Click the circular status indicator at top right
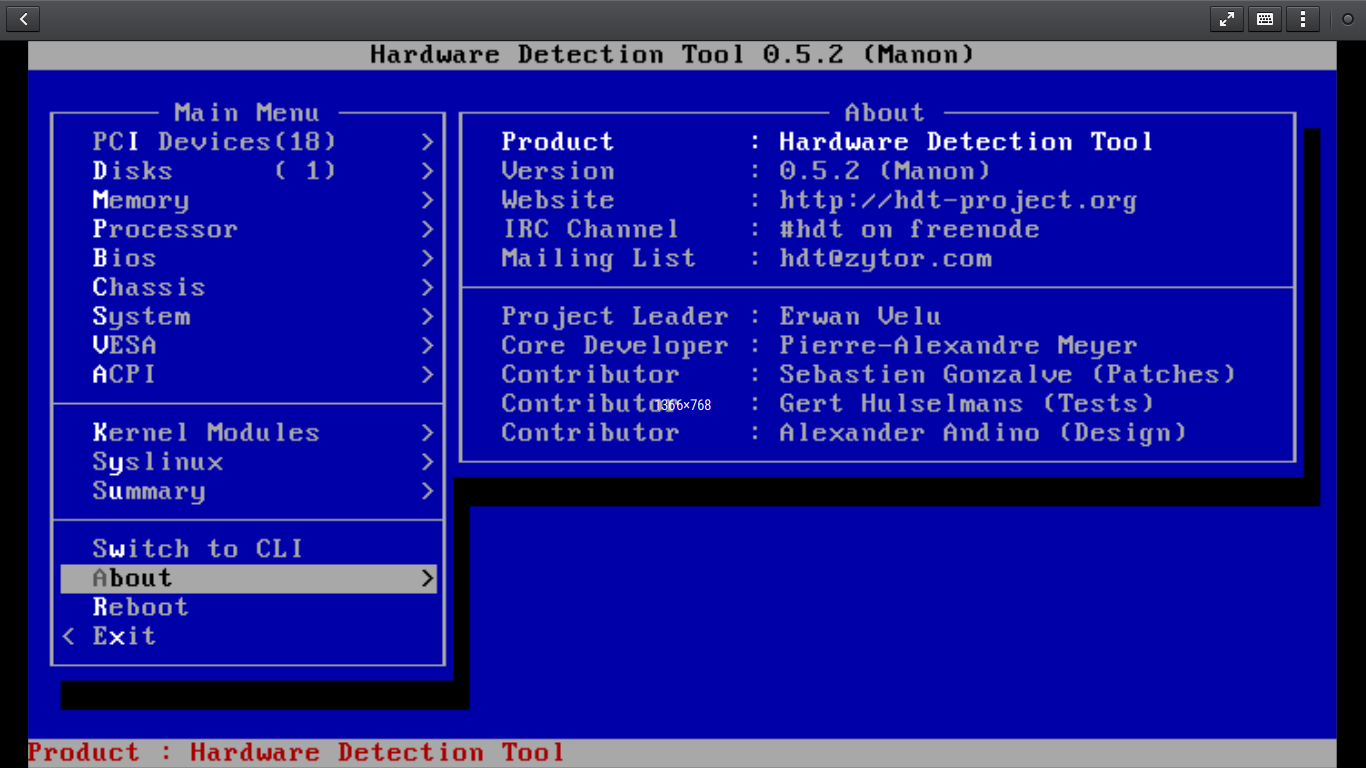Viewport: 1366px width, 768px height. [1347, 19]
